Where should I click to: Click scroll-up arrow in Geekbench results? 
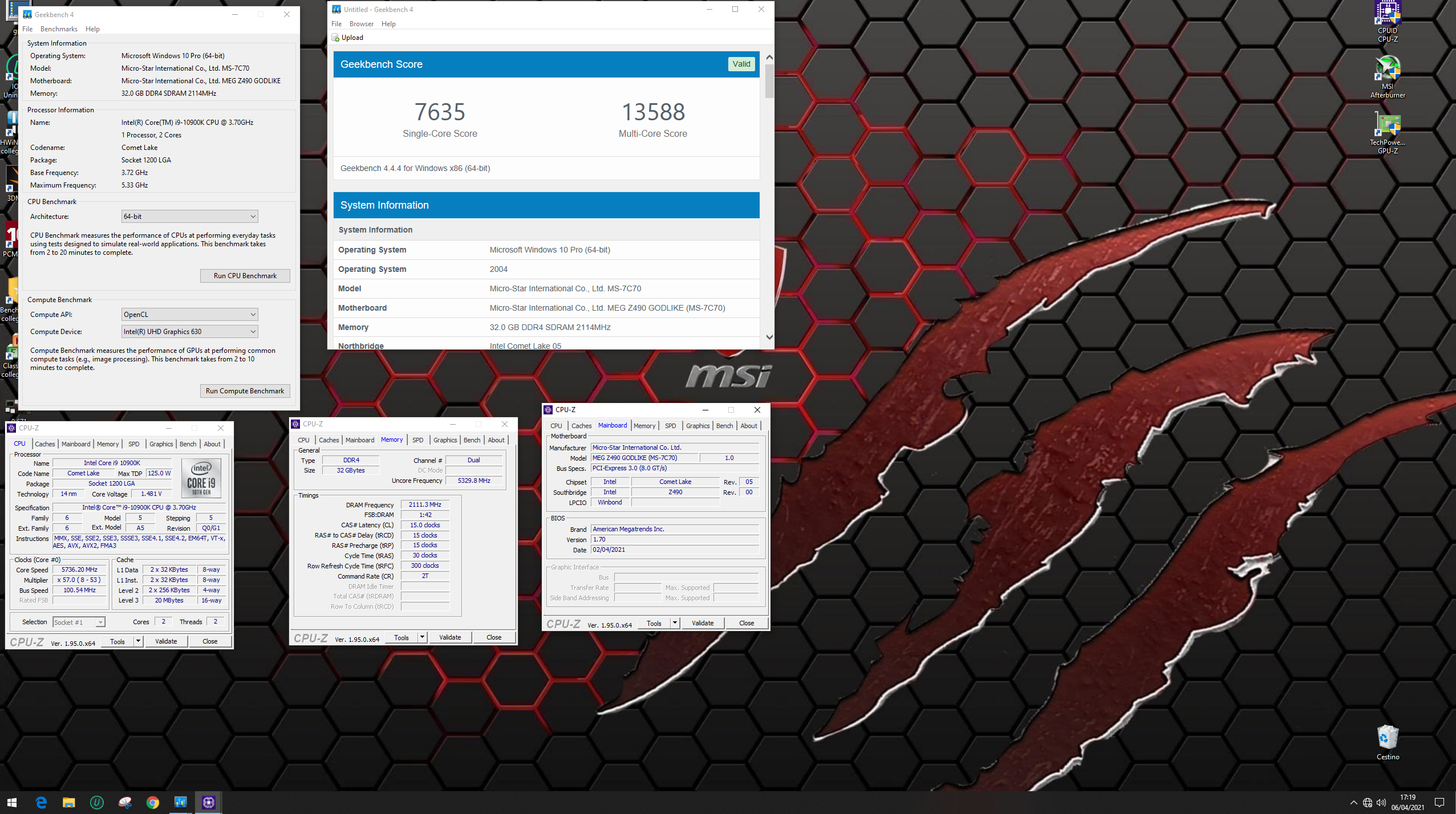[769, 57]
